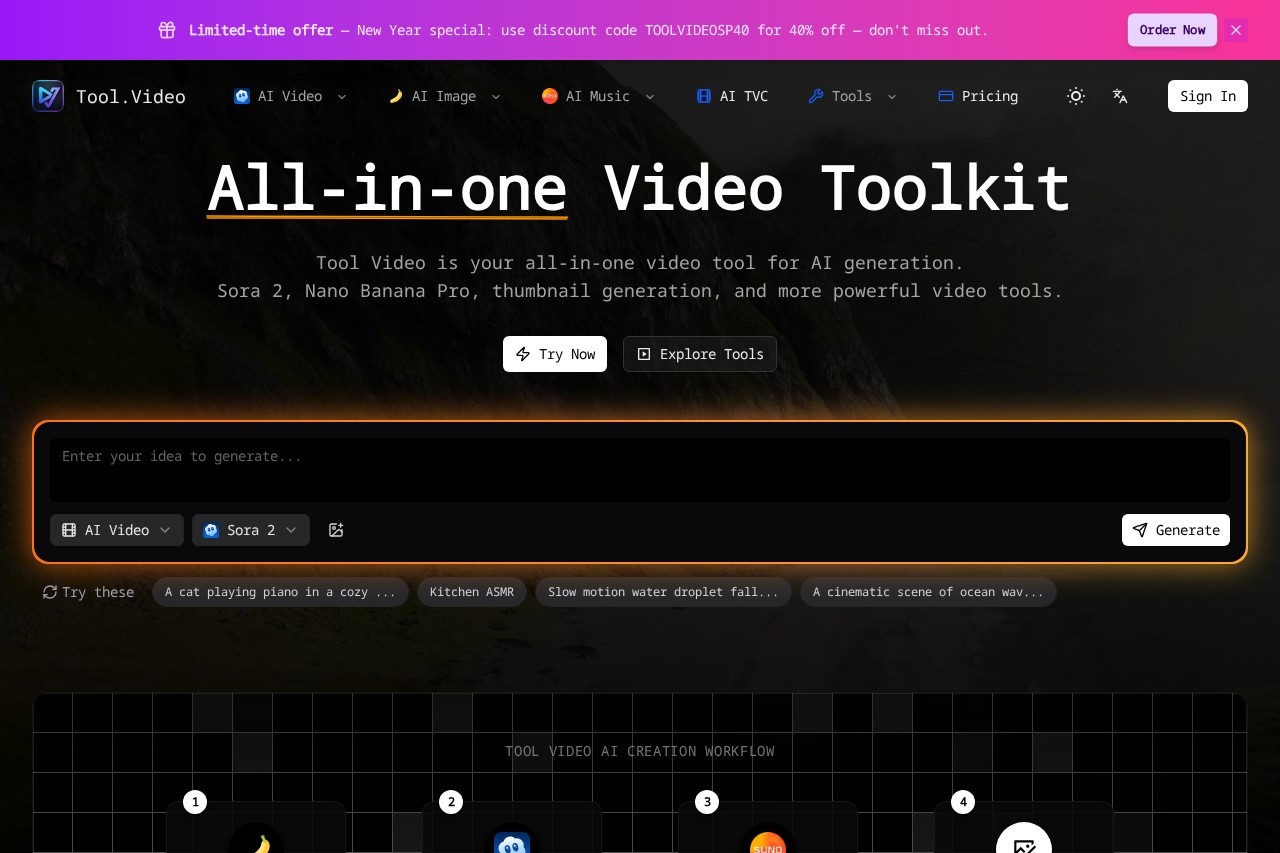Click the Generate button
Screen dimensions: 1280x853
[x=1176, y=530]
